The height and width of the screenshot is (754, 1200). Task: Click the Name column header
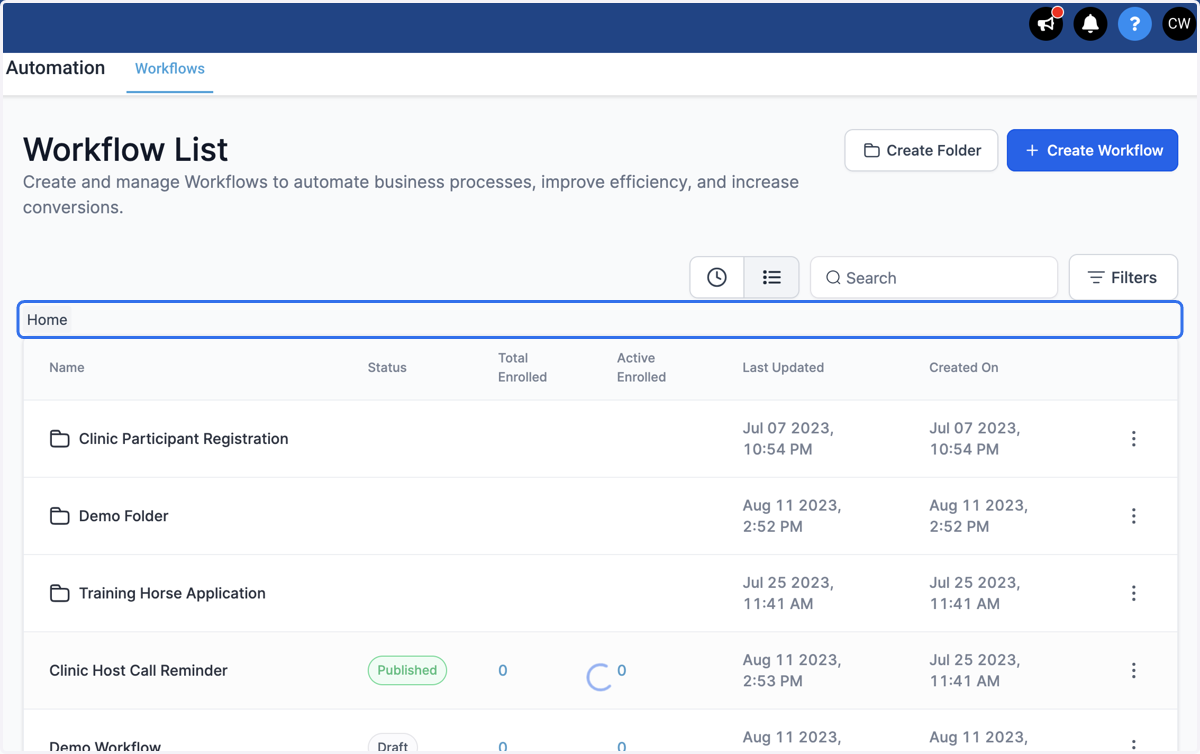pyautogui.click(x=67, y=367)
